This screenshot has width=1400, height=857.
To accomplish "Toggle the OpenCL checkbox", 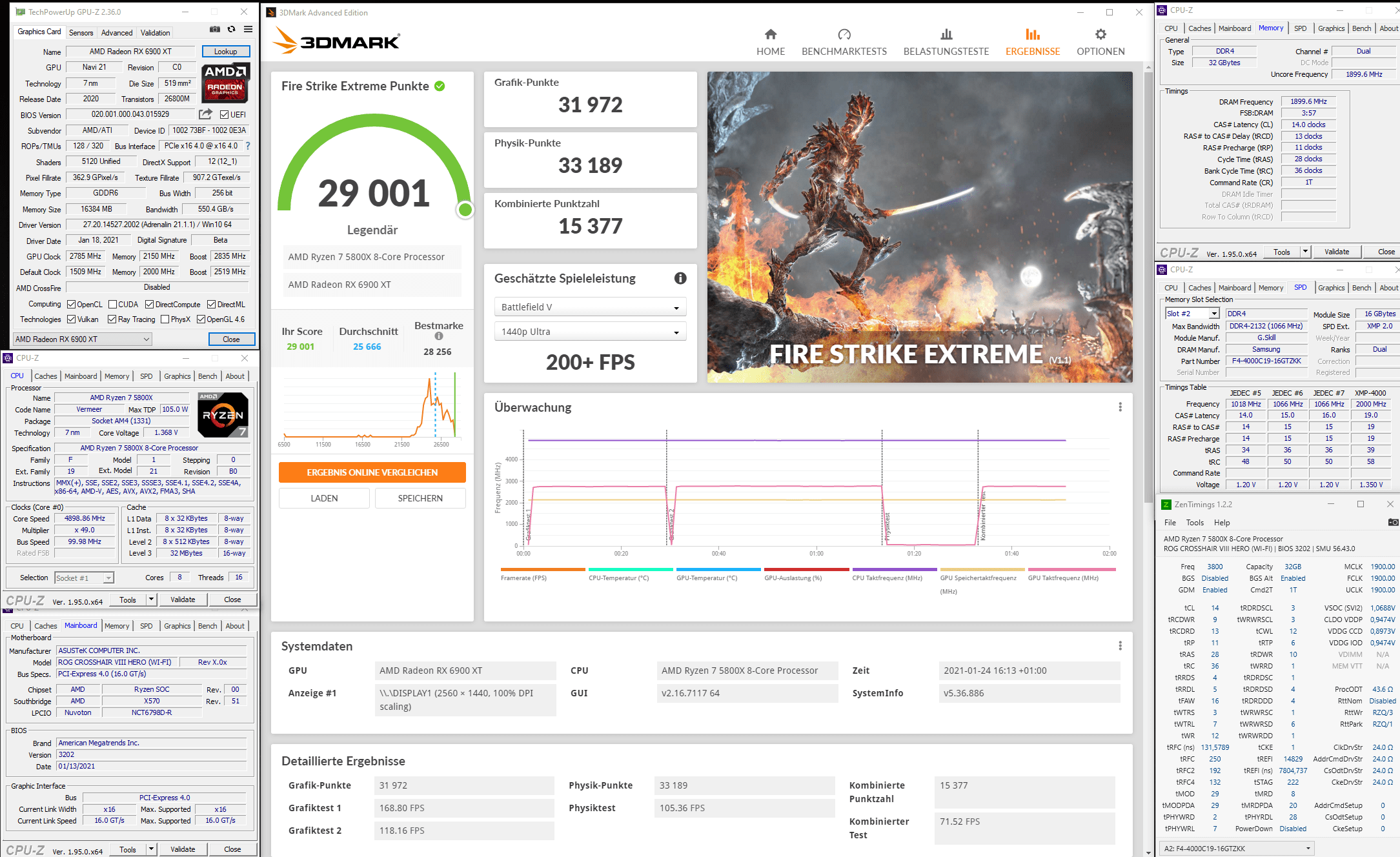I will tap(72, 305).
